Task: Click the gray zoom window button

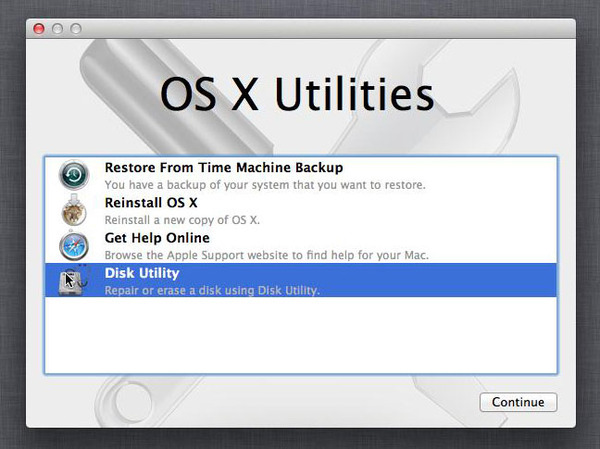Action: [76, 29]
